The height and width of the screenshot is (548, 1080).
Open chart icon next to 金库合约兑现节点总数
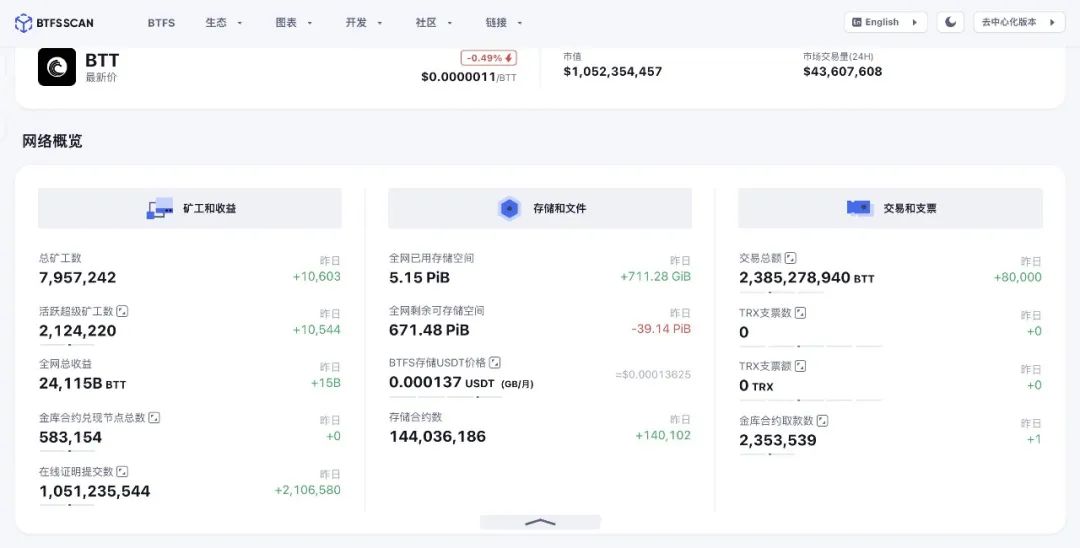point(154,418)
